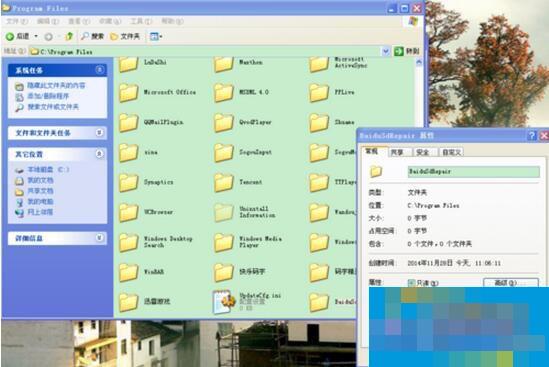Select the UCBrowser folder icon

tap(128, 213)
